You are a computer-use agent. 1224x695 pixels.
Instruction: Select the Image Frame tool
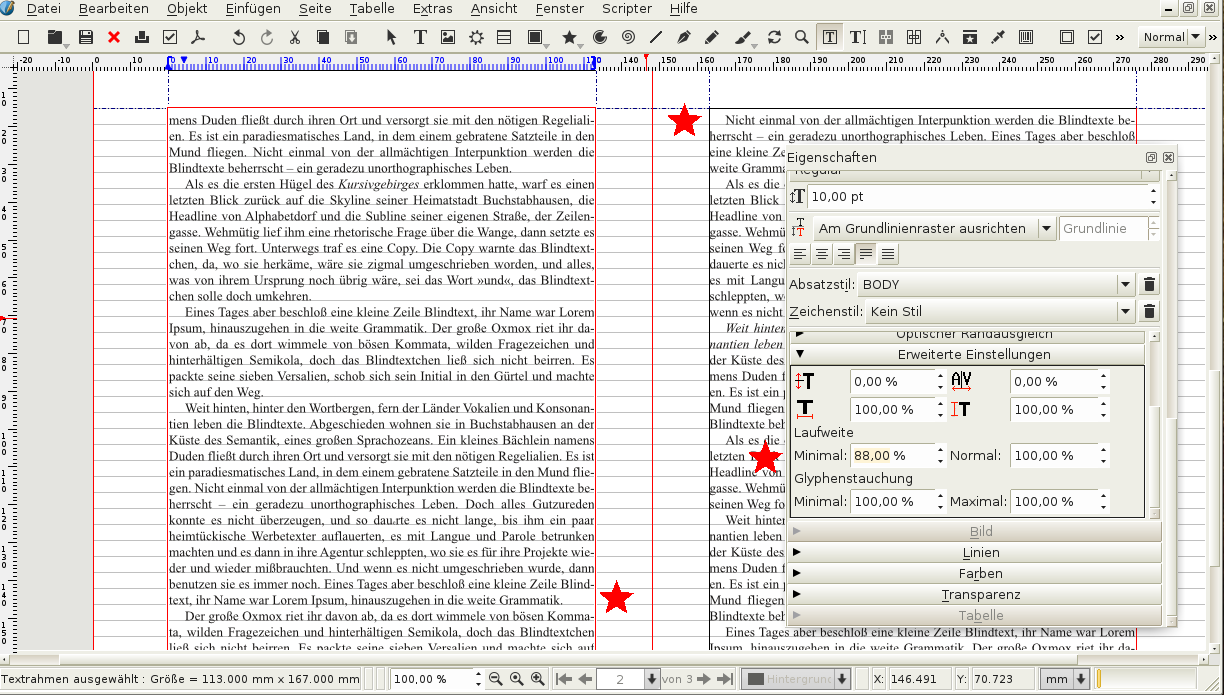tap(448, 37)
